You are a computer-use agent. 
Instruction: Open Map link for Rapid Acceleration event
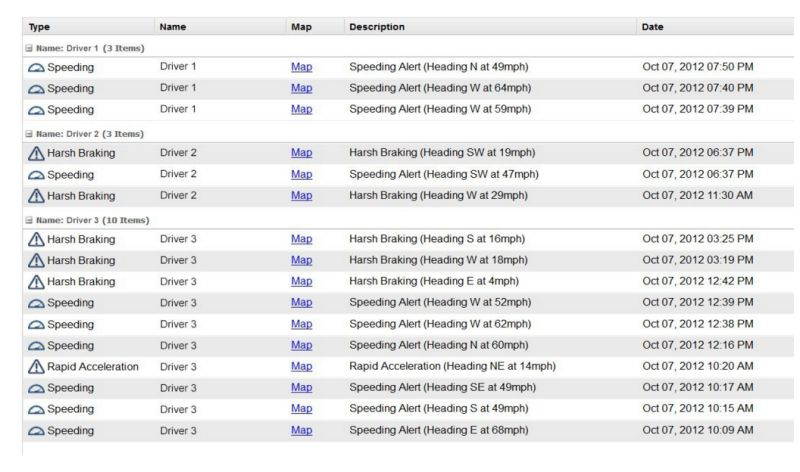(301, 367)
